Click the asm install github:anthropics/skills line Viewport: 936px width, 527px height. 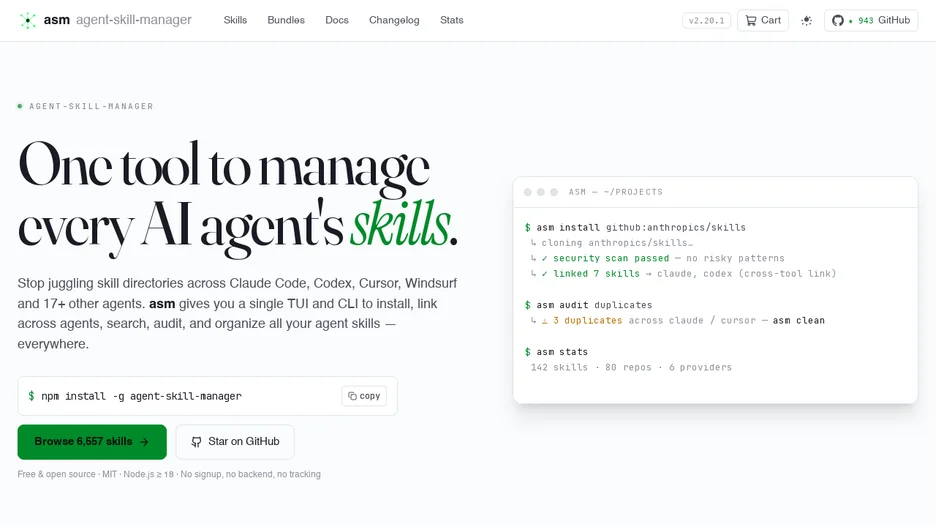pyautogui.click(x=635, y=227)
